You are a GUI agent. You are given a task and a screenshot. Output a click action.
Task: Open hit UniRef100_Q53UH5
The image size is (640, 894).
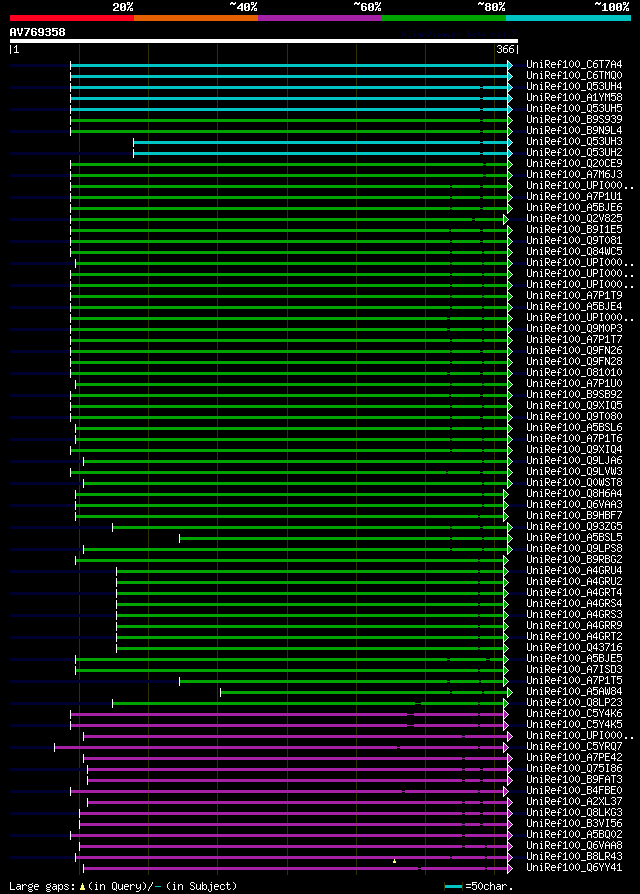574,108
